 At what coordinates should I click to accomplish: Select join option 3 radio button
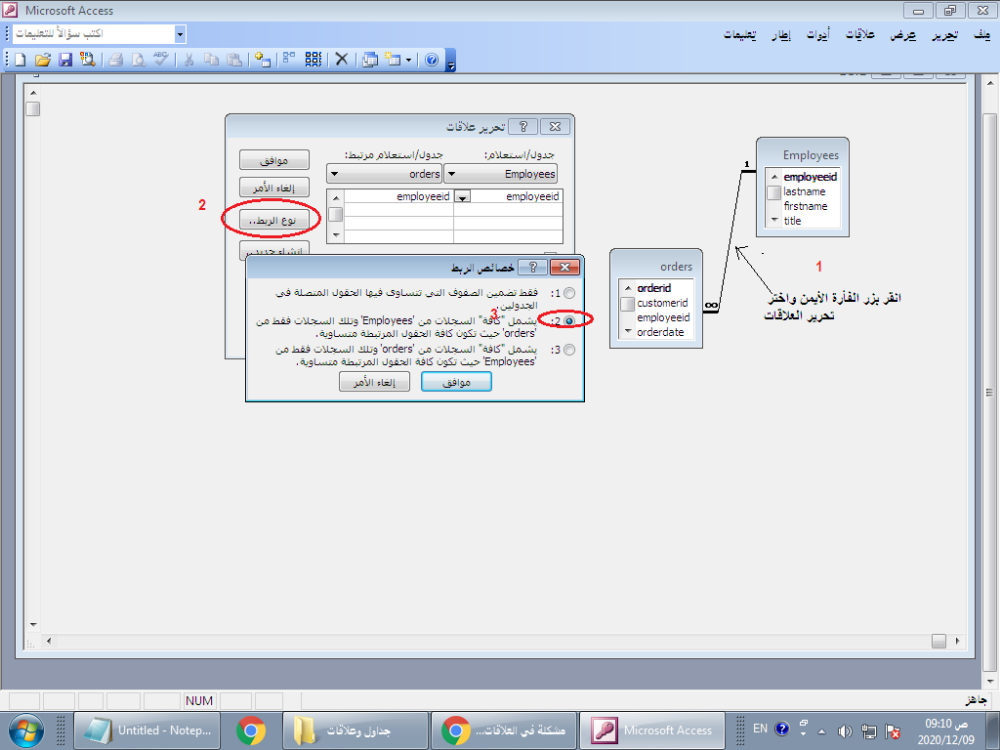tap(569, 349)
